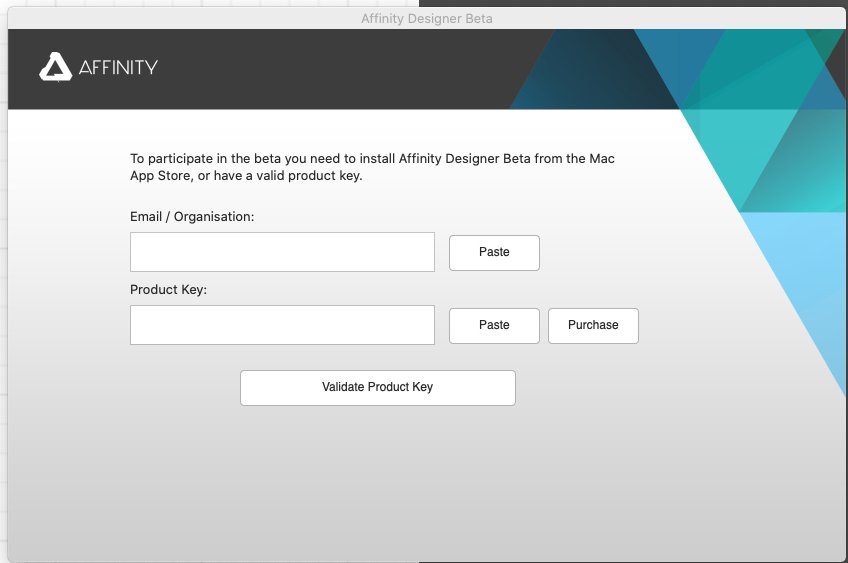Paste the product key from clipboard
The height and width of the screenshot is (563, 848).
[494, 326]
